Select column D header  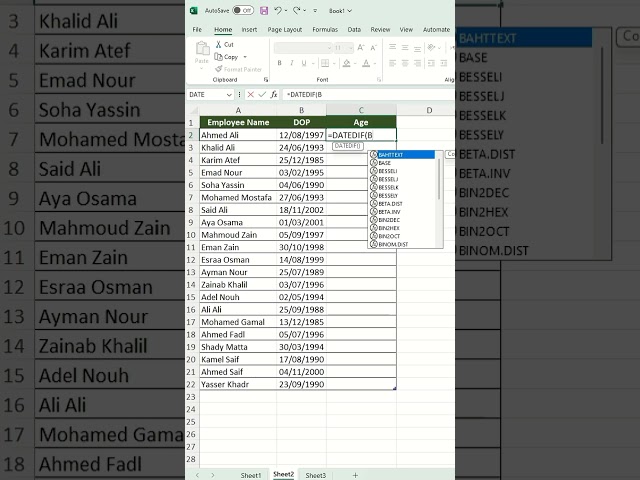(x=429, y=110)
